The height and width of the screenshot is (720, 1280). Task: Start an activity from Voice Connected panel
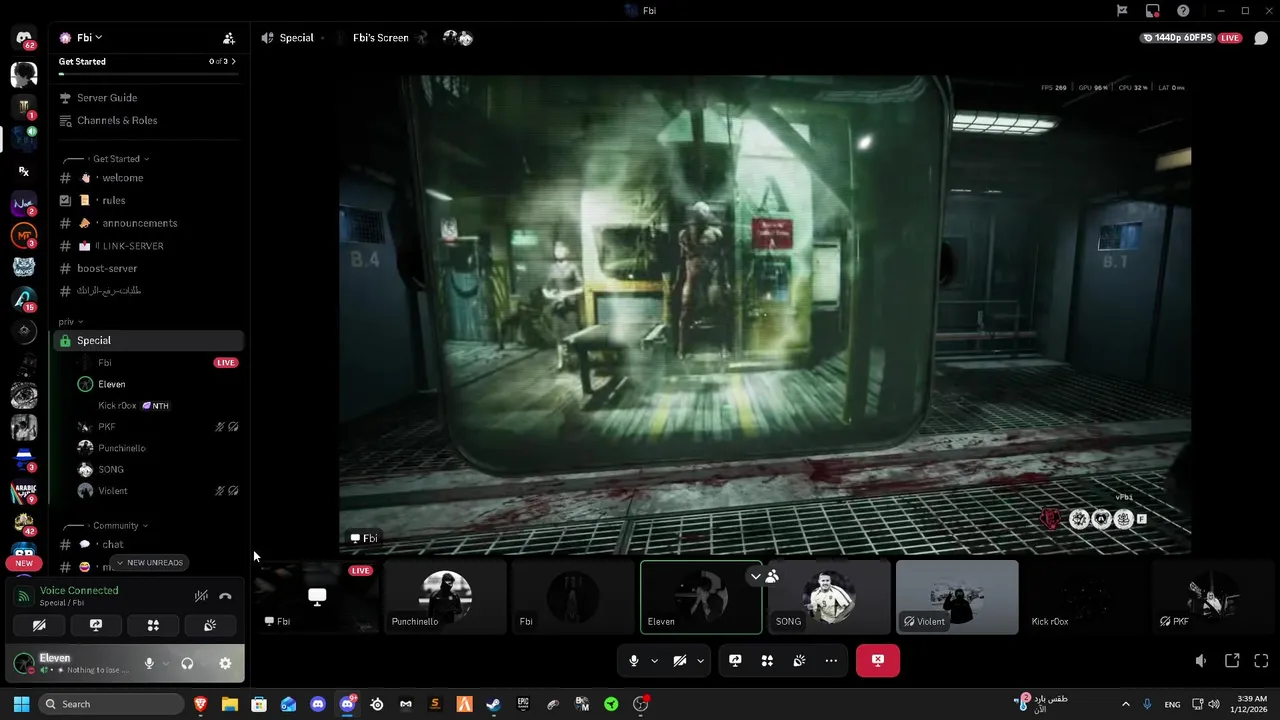point(153,625)
